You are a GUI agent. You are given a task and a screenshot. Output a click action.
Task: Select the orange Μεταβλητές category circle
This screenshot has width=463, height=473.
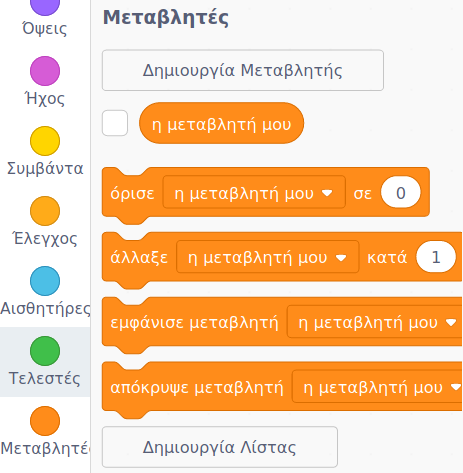(45, 421)
